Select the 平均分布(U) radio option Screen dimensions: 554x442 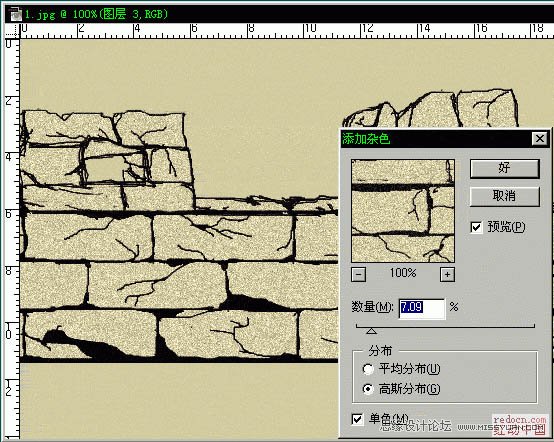pos(368,369)
